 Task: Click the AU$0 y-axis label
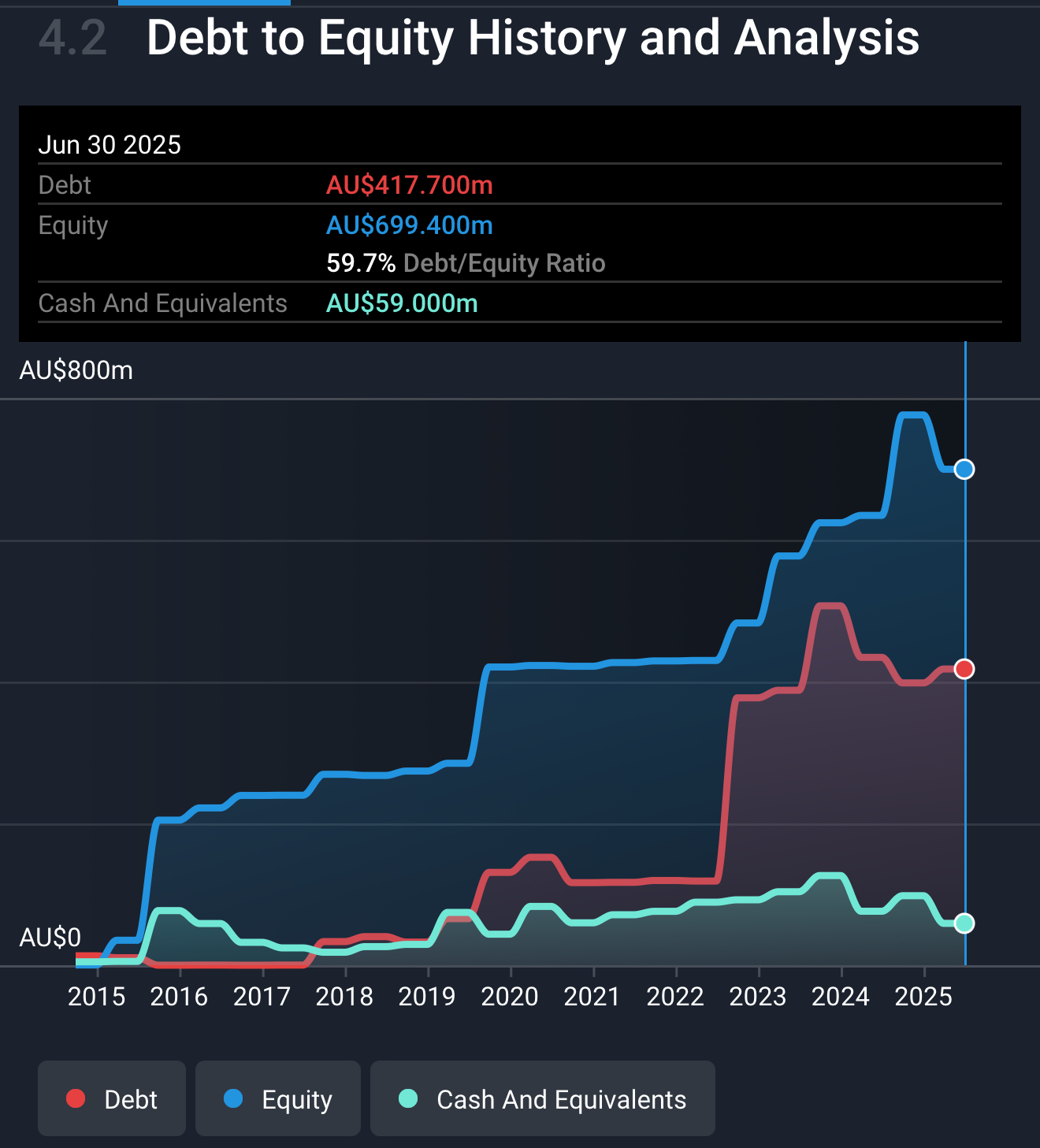[50, 938]
